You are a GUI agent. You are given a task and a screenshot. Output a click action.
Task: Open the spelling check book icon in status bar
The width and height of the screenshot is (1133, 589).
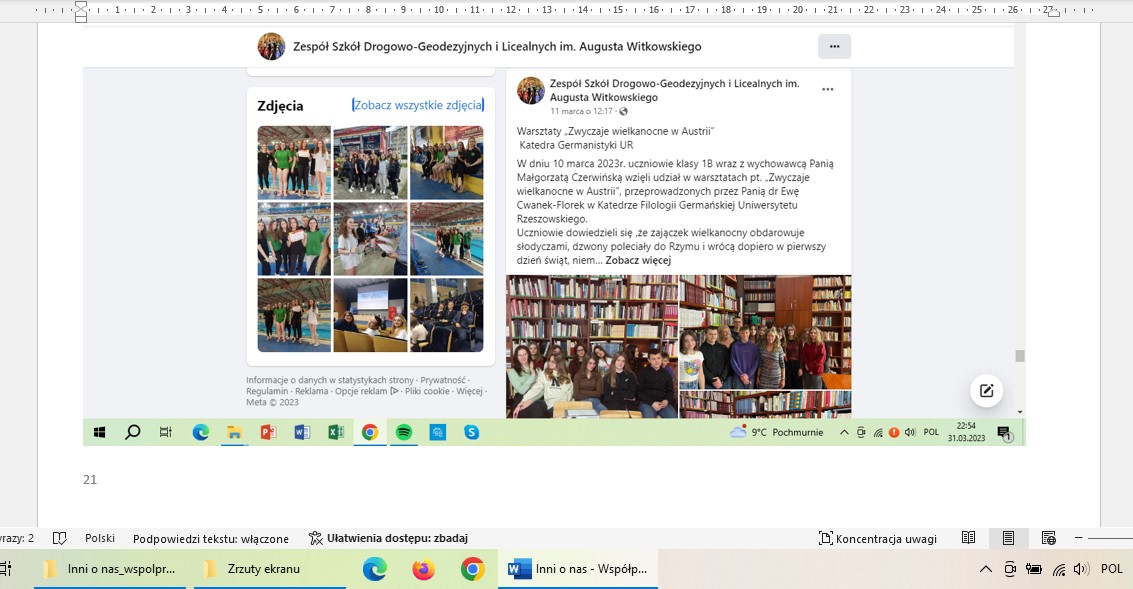pyautogui.click(x=60, y=538)
